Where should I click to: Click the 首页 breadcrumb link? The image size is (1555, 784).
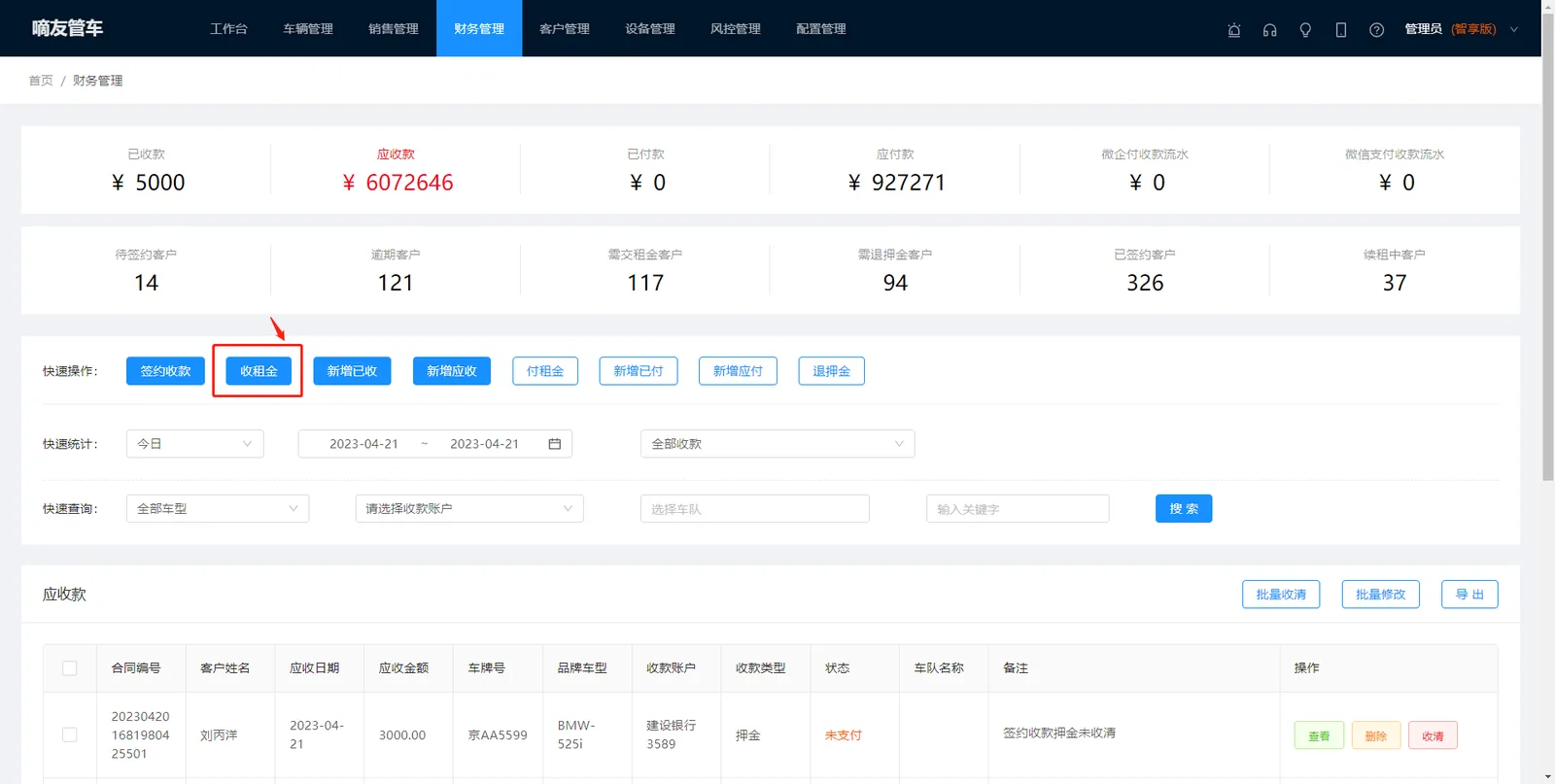coord(41,81)
